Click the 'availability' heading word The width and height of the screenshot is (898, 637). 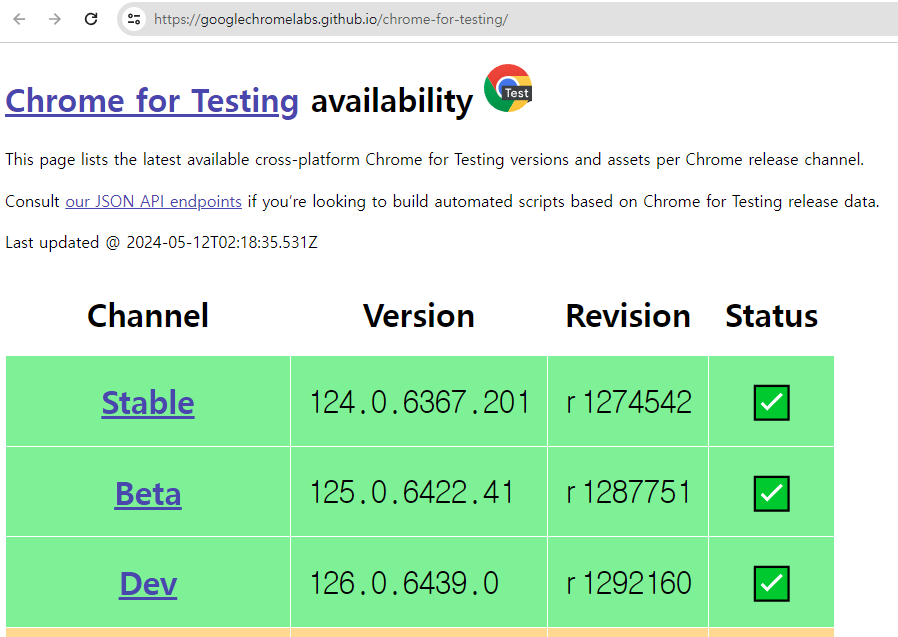click(x=392, y=101)
